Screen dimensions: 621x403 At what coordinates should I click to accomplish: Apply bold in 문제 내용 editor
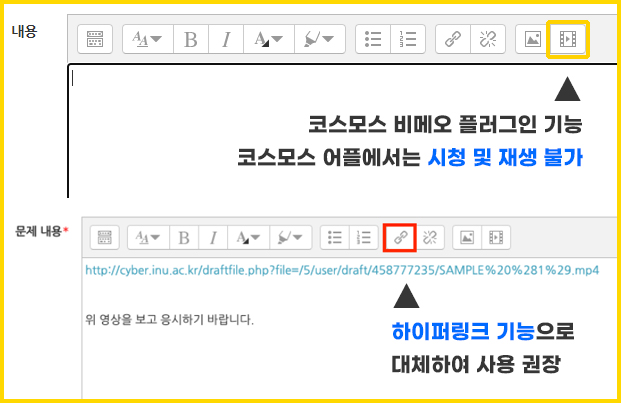[184, 238]
